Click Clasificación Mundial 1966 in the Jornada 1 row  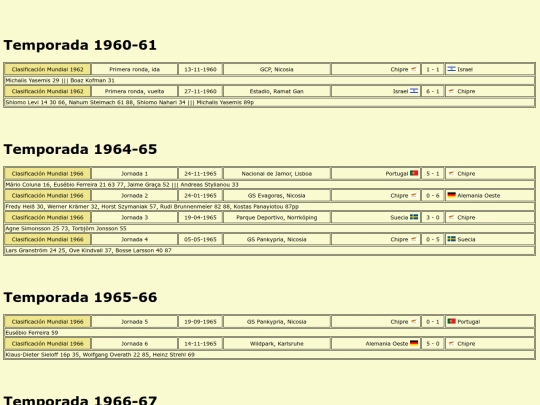pyautogui.click(x=48, y=174)
